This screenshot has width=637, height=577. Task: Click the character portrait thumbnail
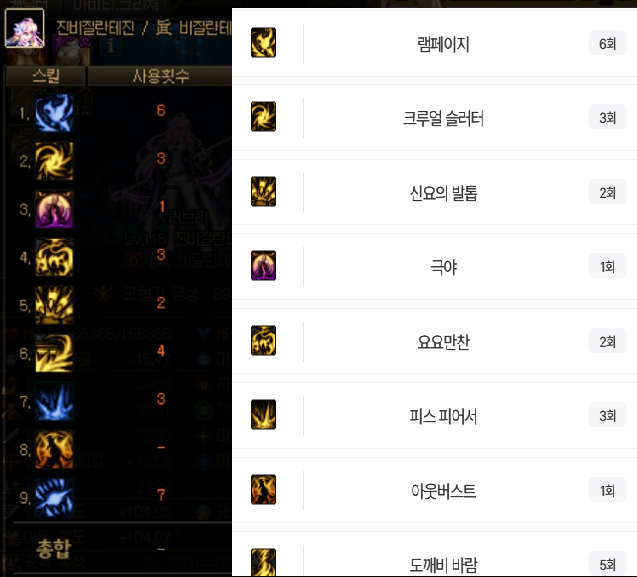24,28
